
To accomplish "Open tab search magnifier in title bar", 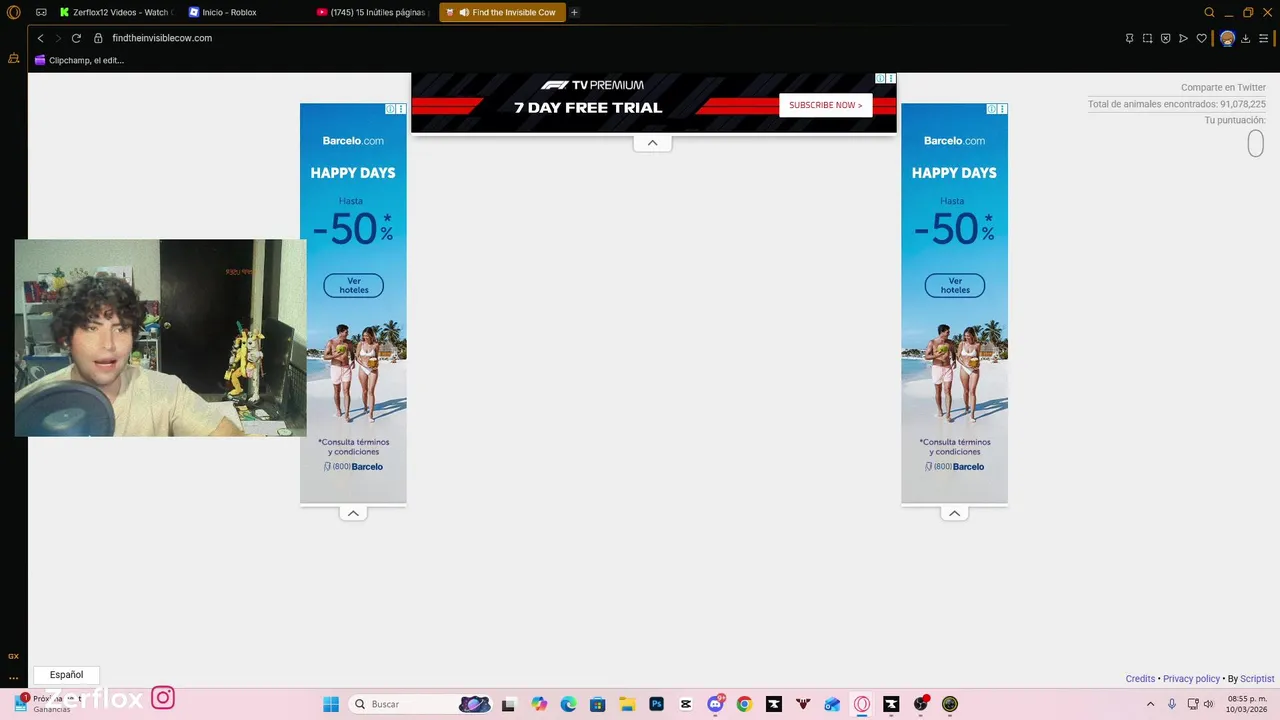I will coord(1209,12).
